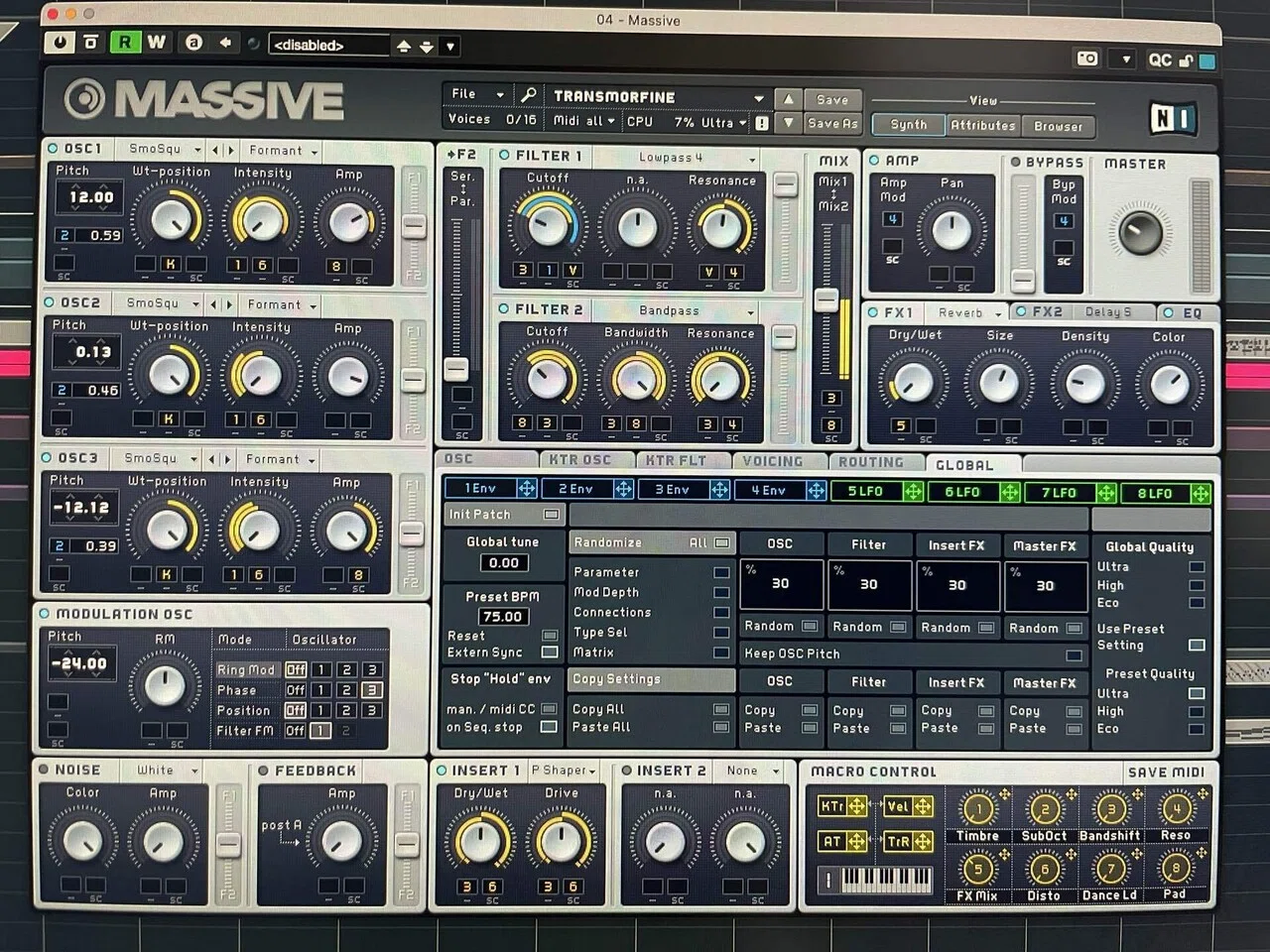Check the Keep OSC Pitch box
This screenshot has width=1270, height=952.
click(1074, 654)
